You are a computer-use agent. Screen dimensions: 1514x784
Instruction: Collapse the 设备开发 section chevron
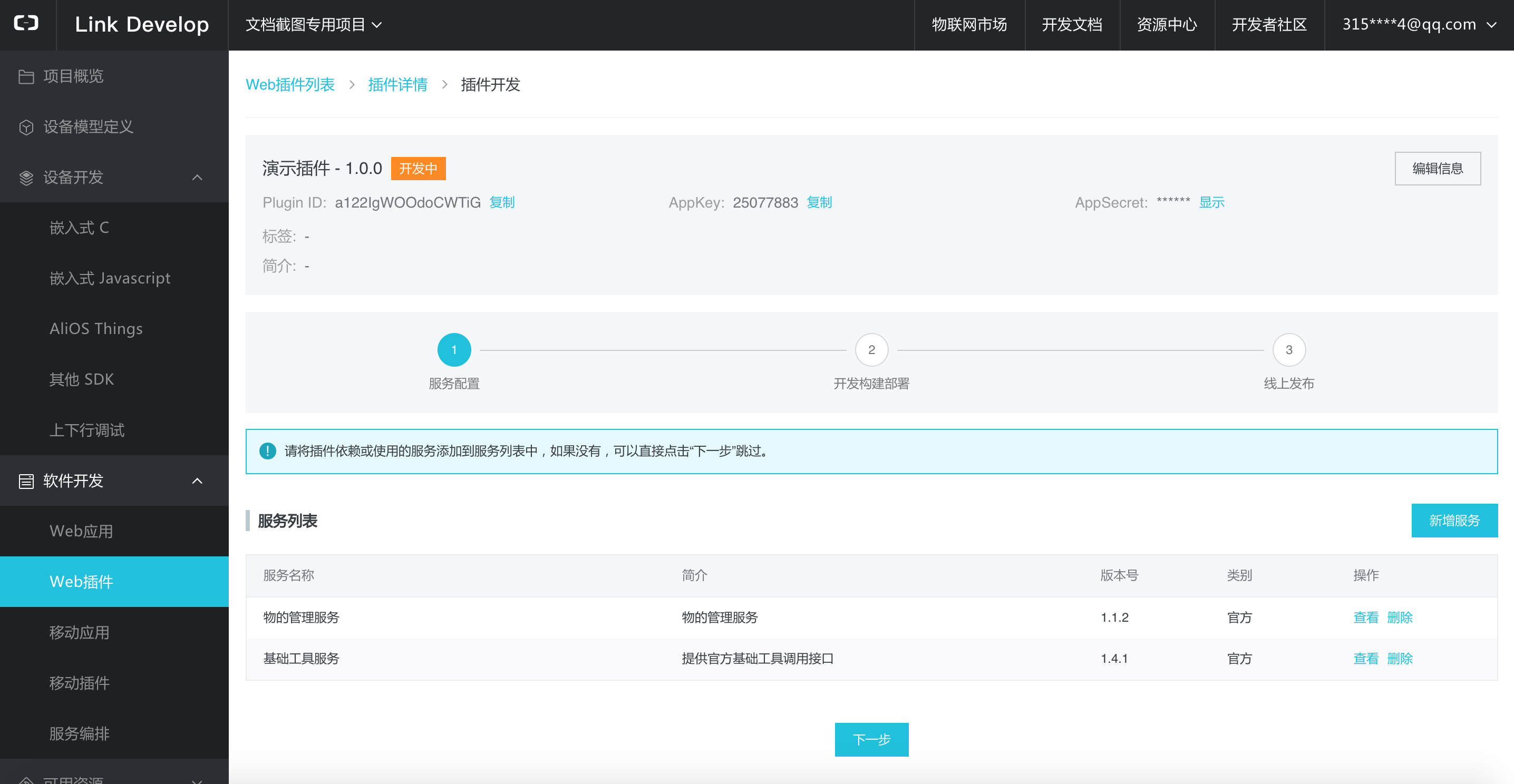(x=198, y=178)
